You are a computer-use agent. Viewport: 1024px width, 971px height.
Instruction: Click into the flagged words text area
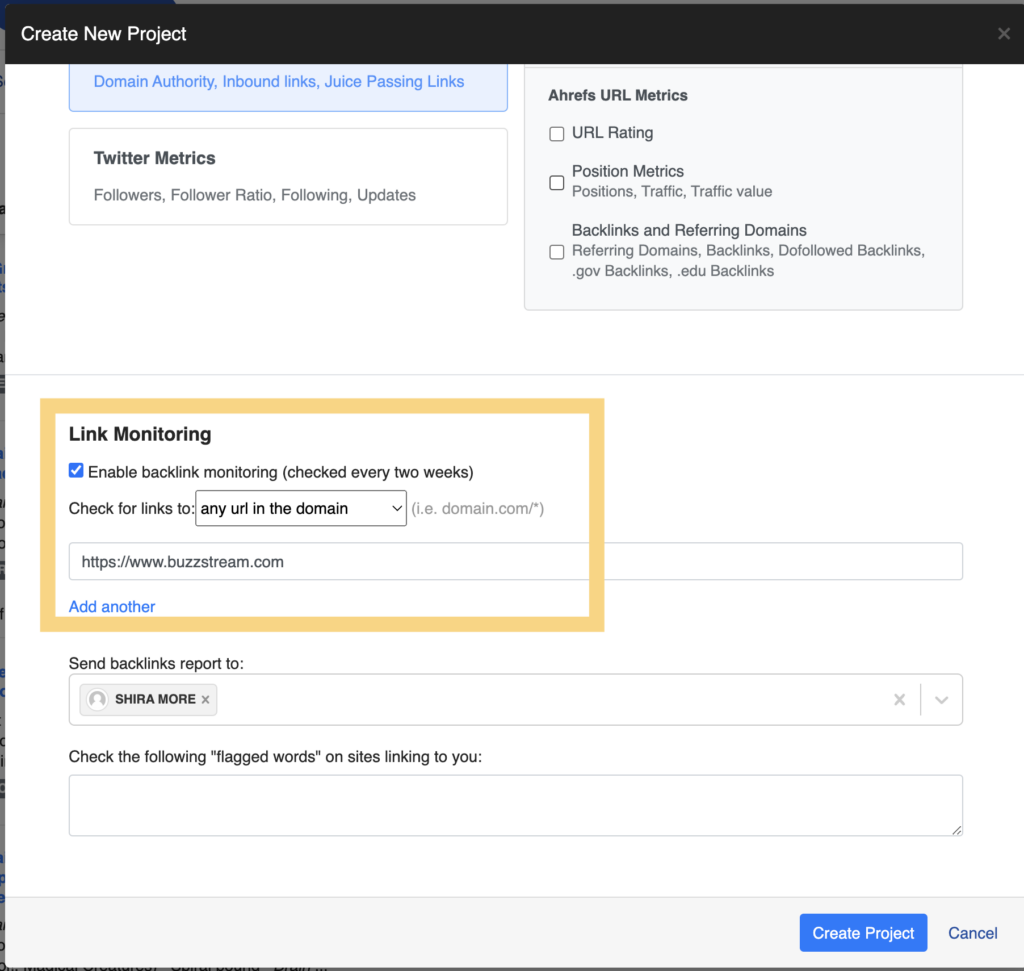pos(515,805)
